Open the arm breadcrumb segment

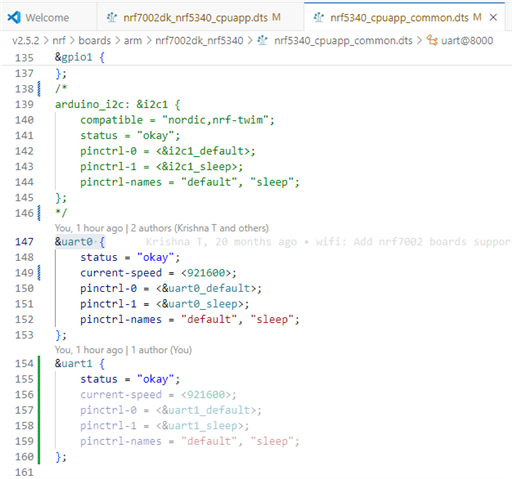[133, 41]
